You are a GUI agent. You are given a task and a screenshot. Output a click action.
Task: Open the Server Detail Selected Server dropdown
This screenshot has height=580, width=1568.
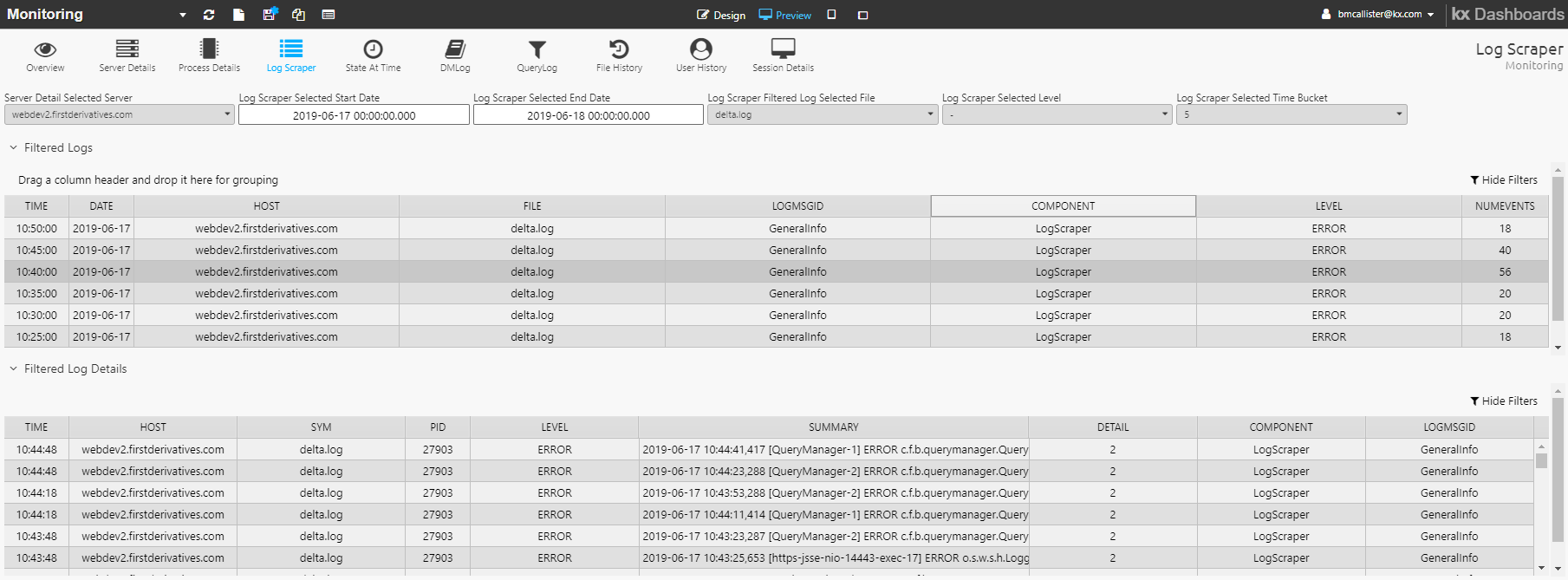(x=120, y=114)
